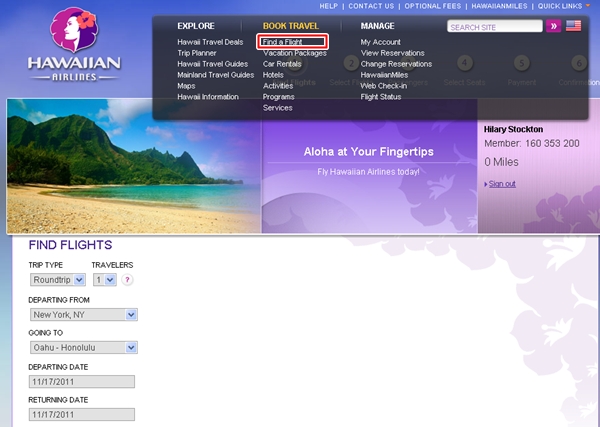The image size is (600, 427).
Task: Select the US flag country icon
Action: (x=573, y=26)
